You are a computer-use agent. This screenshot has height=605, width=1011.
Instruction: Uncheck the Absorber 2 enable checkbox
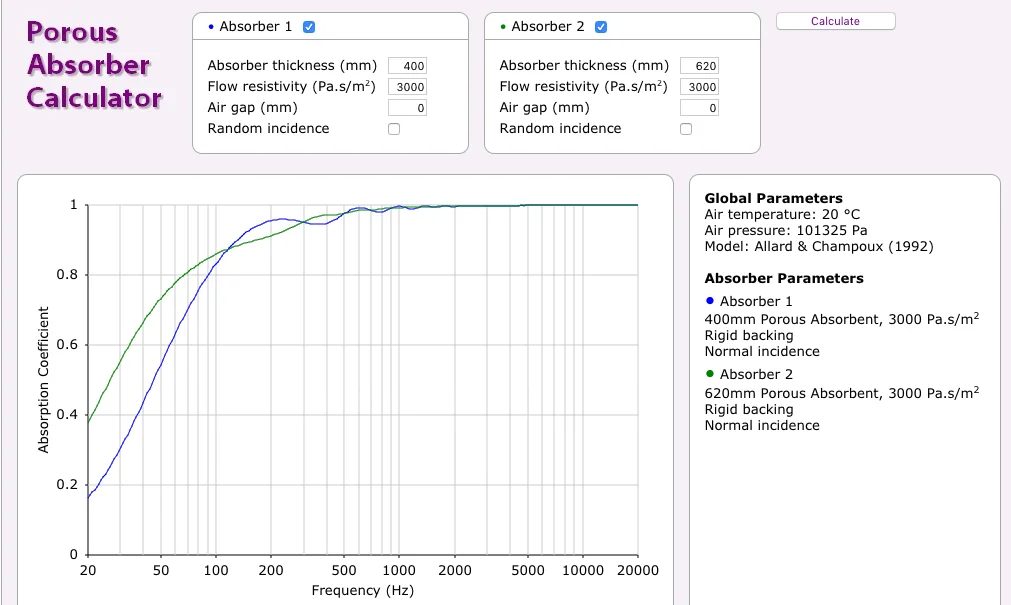(601, 27)
